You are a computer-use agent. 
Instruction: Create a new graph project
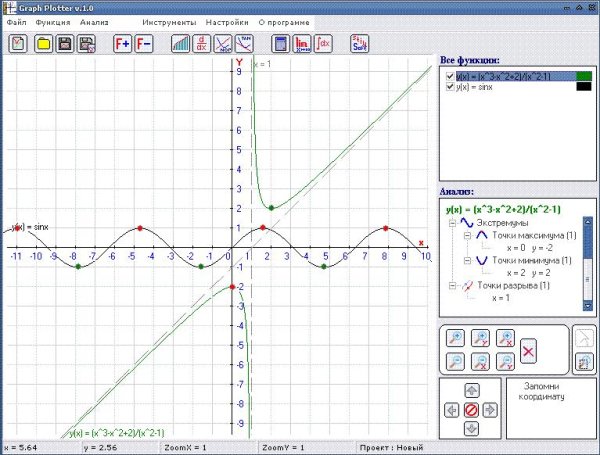click(18, 44)
